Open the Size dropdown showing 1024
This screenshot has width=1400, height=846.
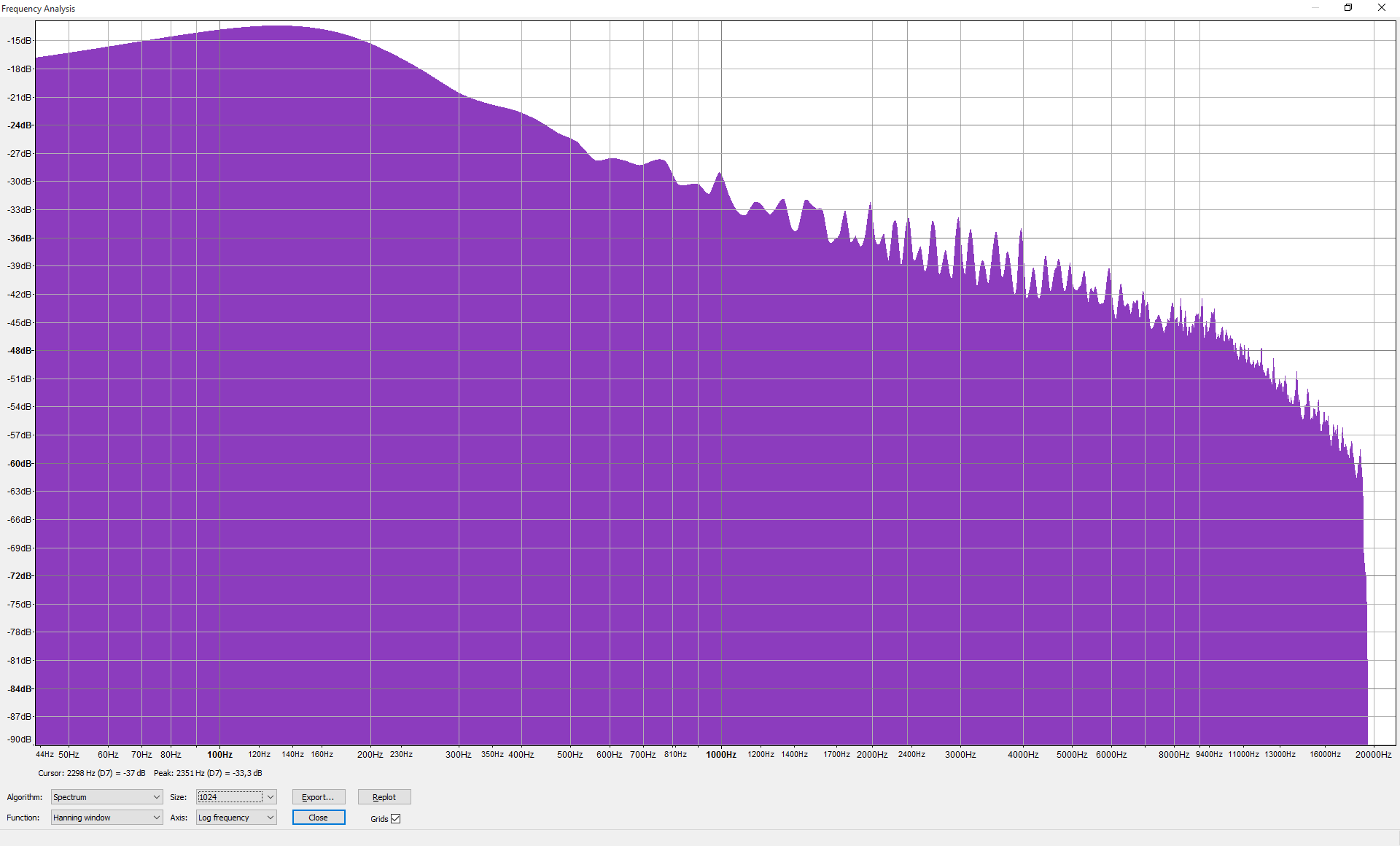pyautogui.click(x=236, y=797)
